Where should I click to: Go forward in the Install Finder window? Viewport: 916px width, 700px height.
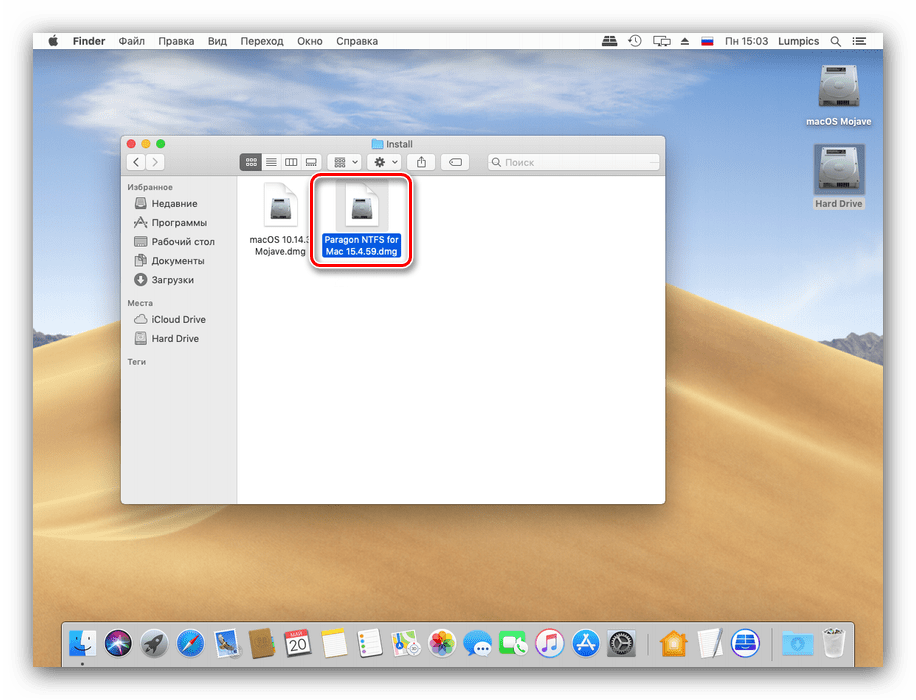click(x=155, y=162)
